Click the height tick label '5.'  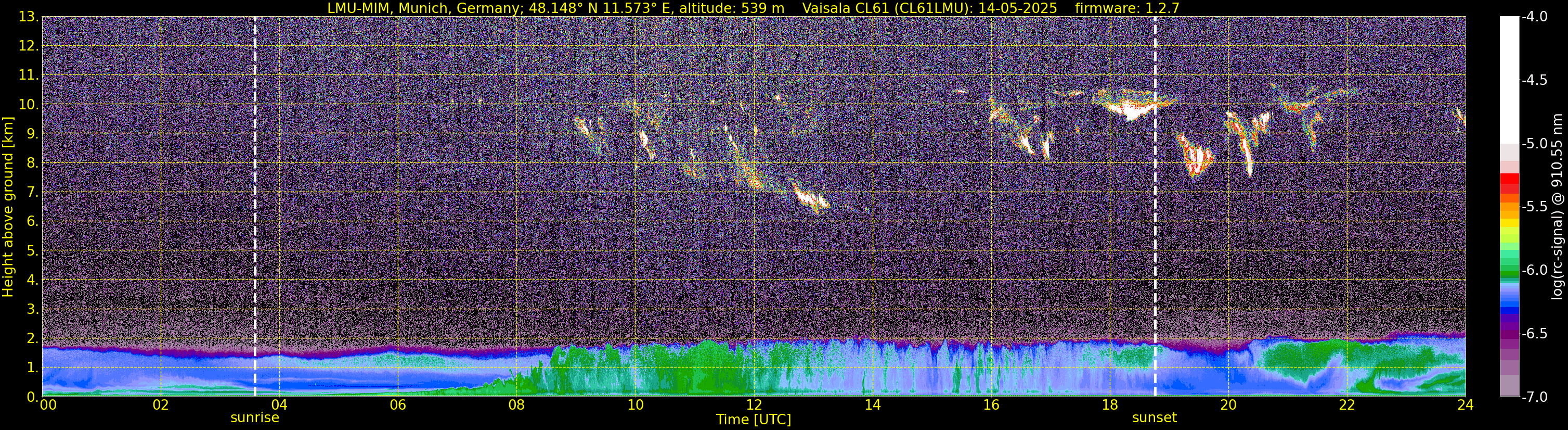(x=33, y=251)
